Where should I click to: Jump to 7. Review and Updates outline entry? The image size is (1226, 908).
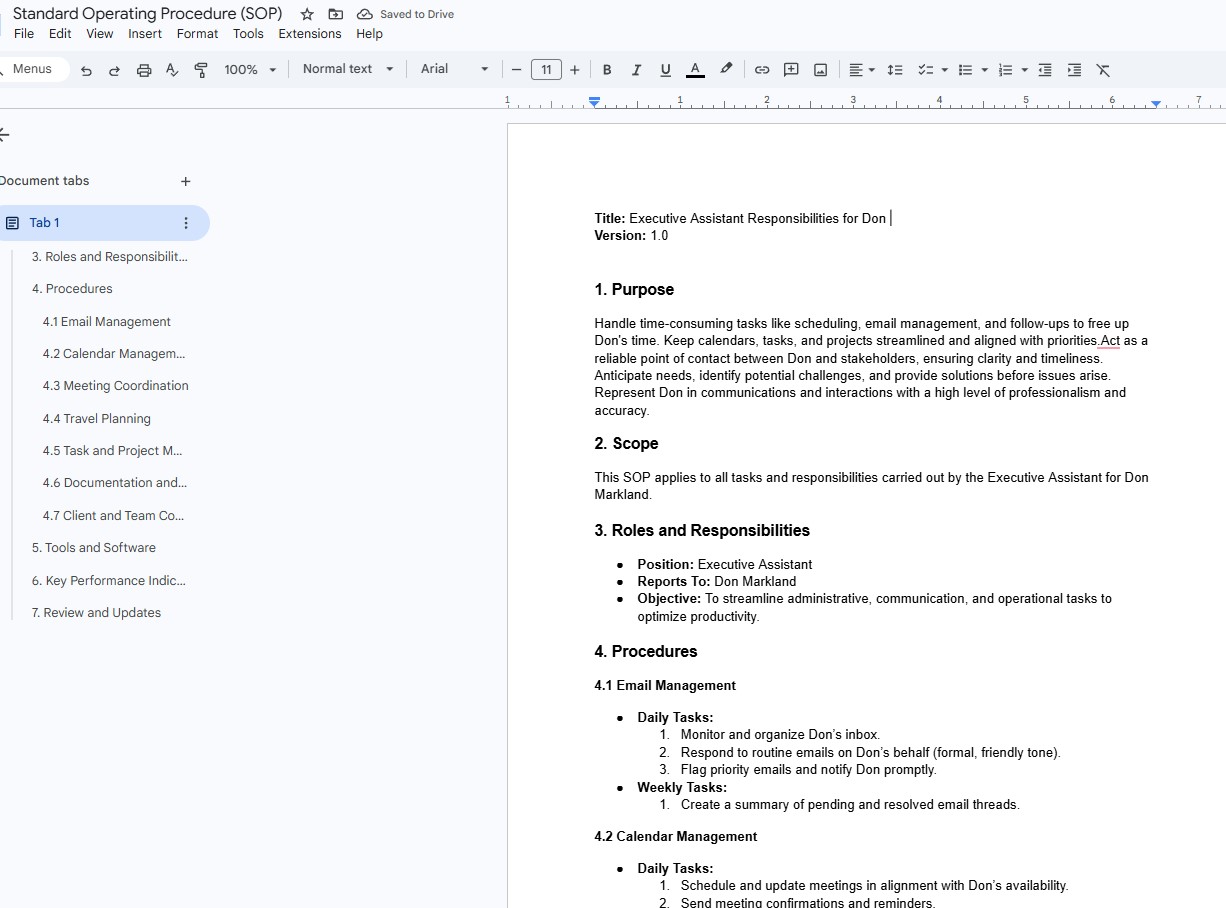(96, 613)
